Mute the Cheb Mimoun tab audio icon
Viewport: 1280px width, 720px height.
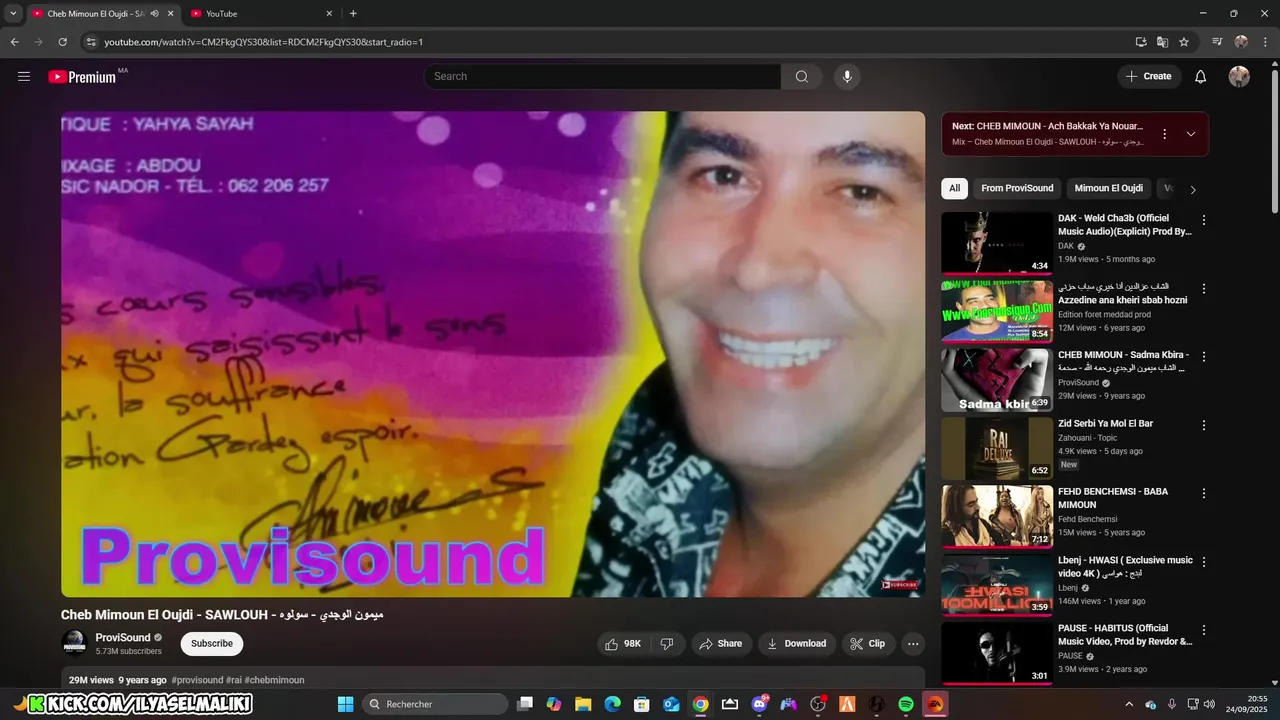[154, 14]
